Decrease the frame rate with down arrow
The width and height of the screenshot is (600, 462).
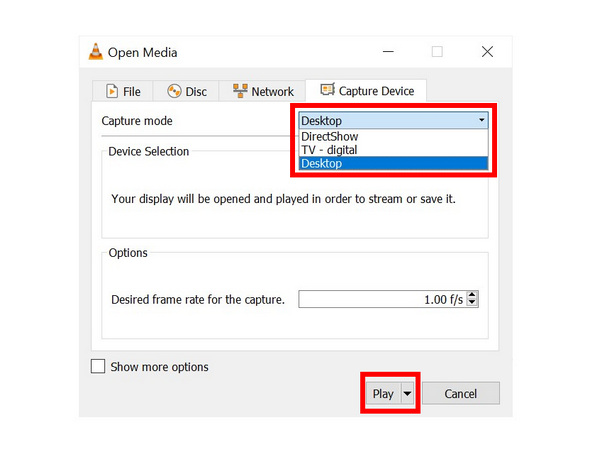[472, 303]
